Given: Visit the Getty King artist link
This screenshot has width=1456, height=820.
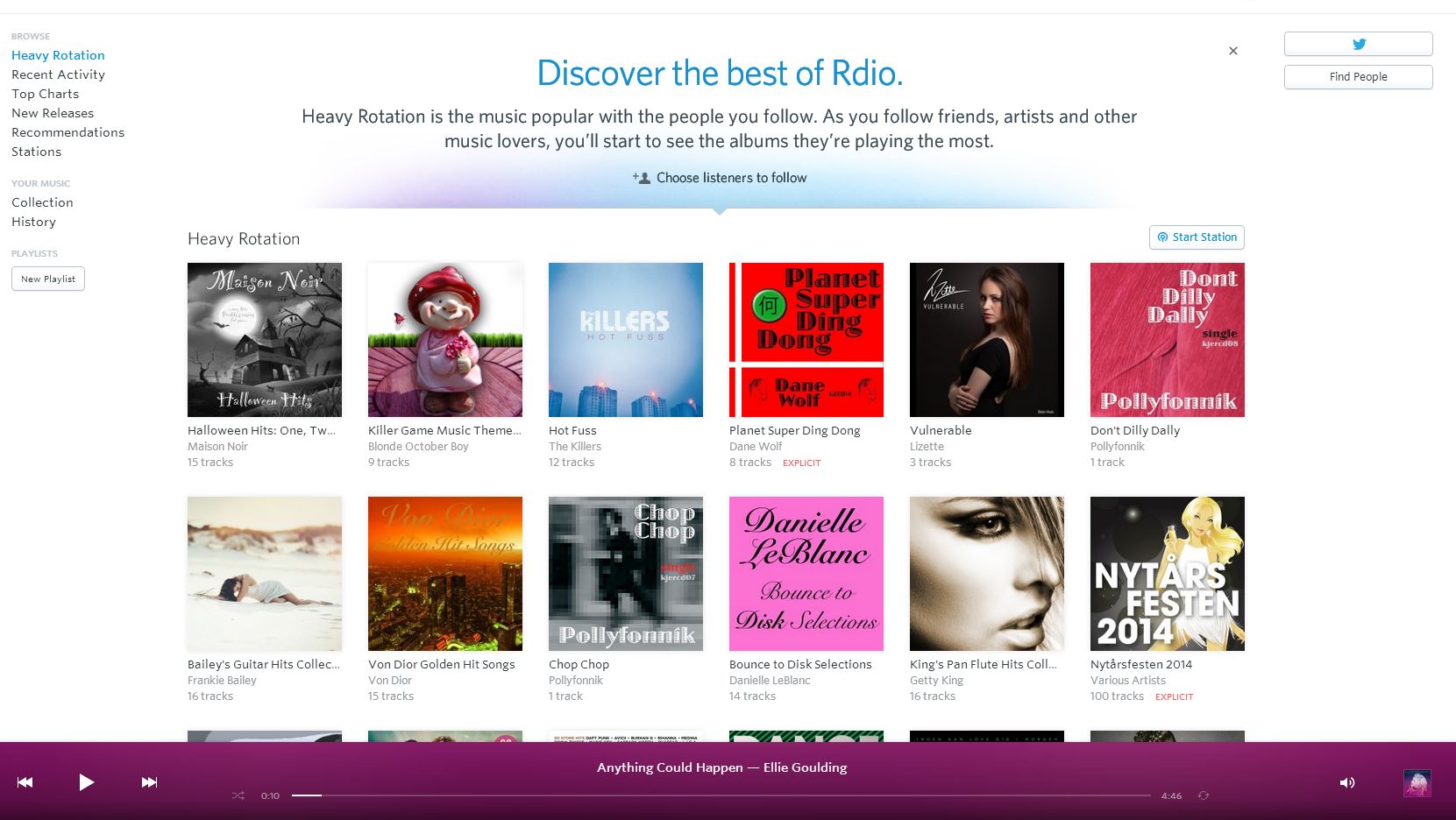Looking at the screenshot, I should pos(936,681).
